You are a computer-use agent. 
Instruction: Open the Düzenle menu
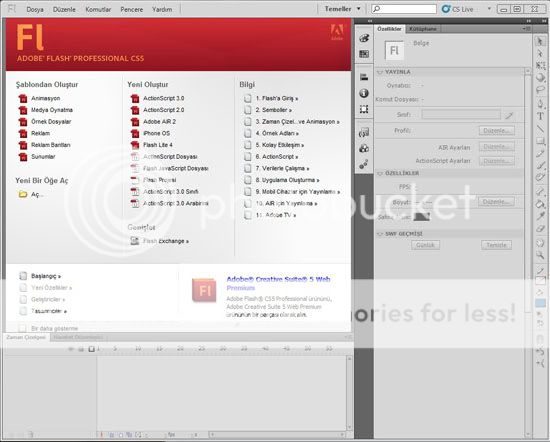(64, 9)
